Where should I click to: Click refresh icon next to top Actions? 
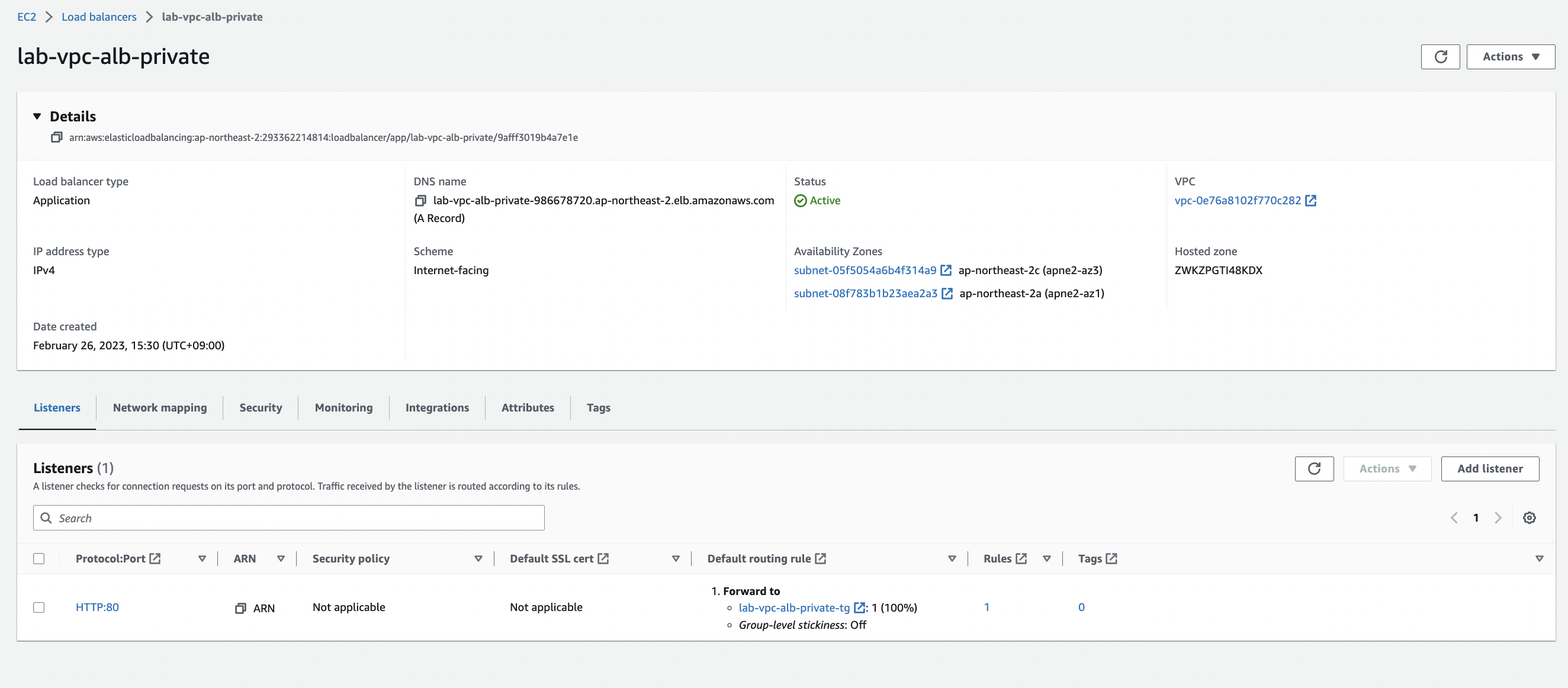coord(1440,57)
